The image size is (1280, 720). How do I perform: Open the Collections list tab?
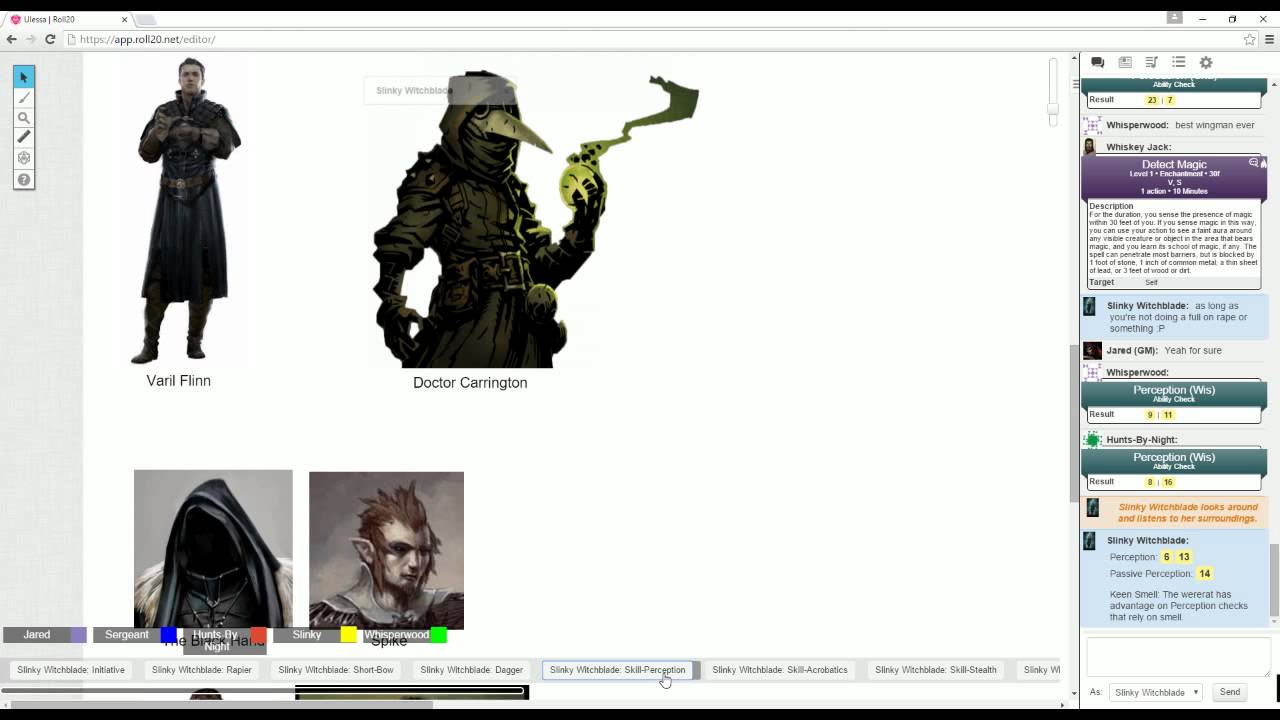[1179, 62]
